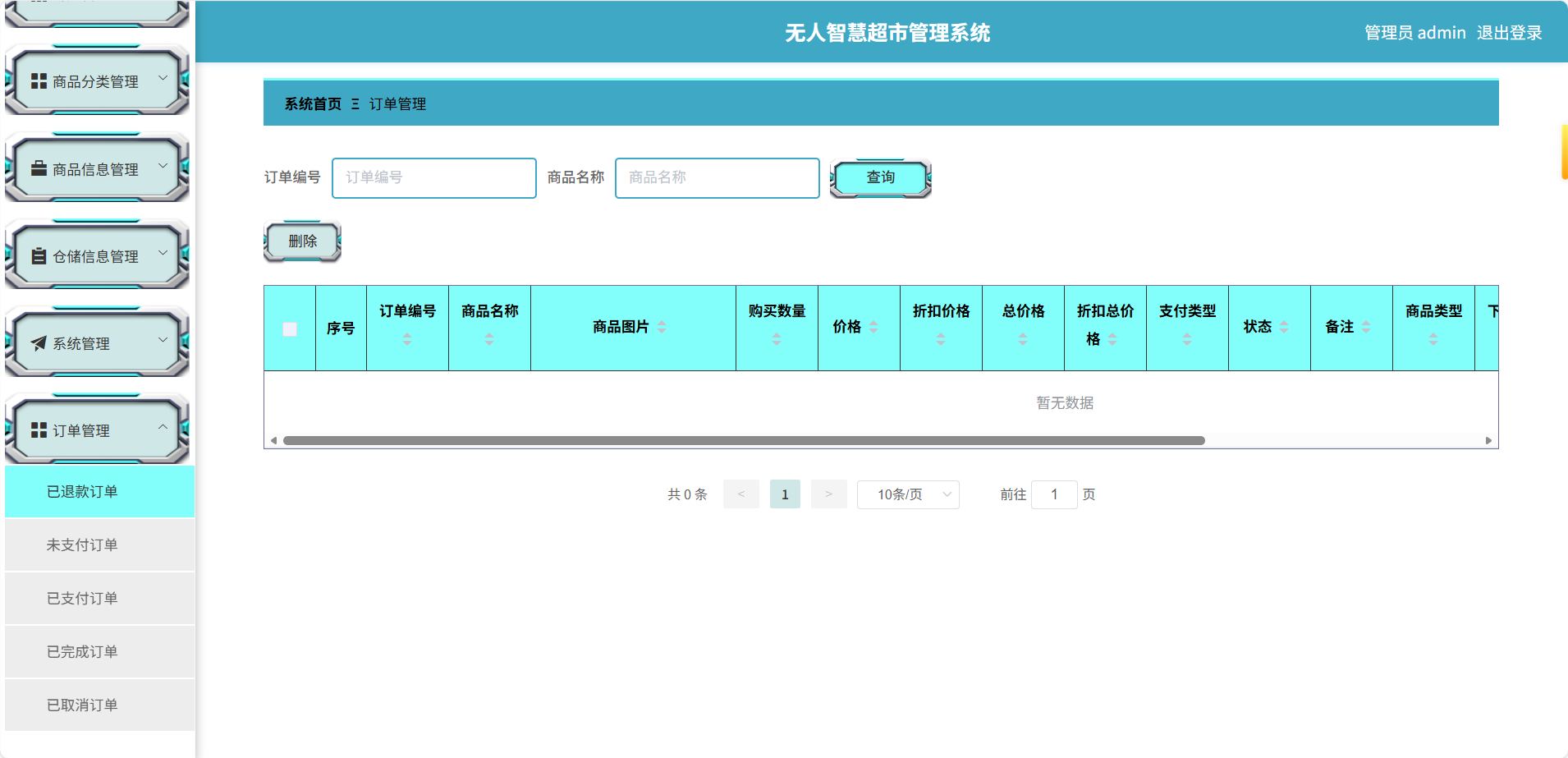Click the grid icon beside 商品分类管理
1568x758 pixels.
(39, 81)
